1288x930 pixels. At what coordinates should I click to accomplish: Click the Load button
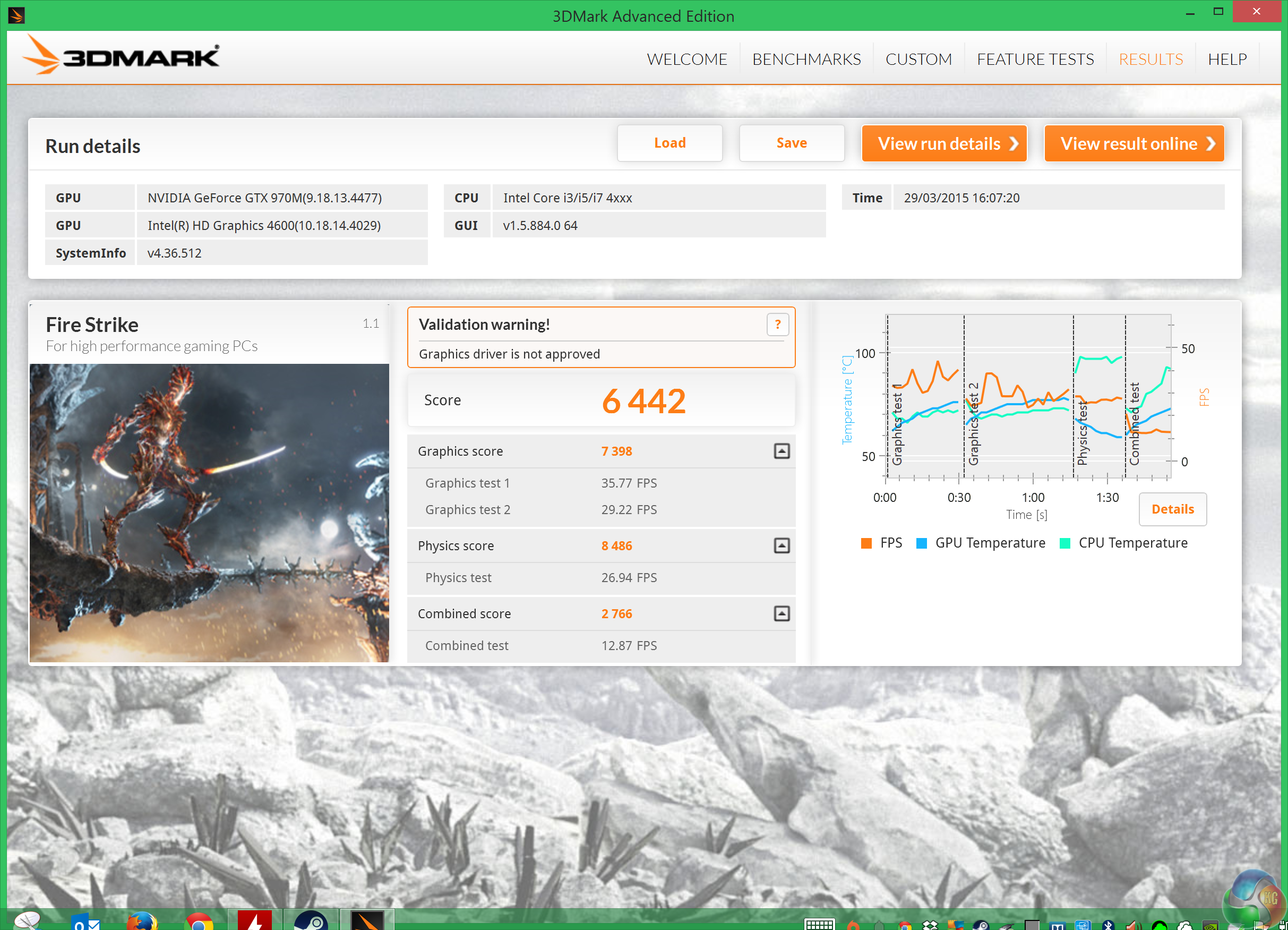669,143
